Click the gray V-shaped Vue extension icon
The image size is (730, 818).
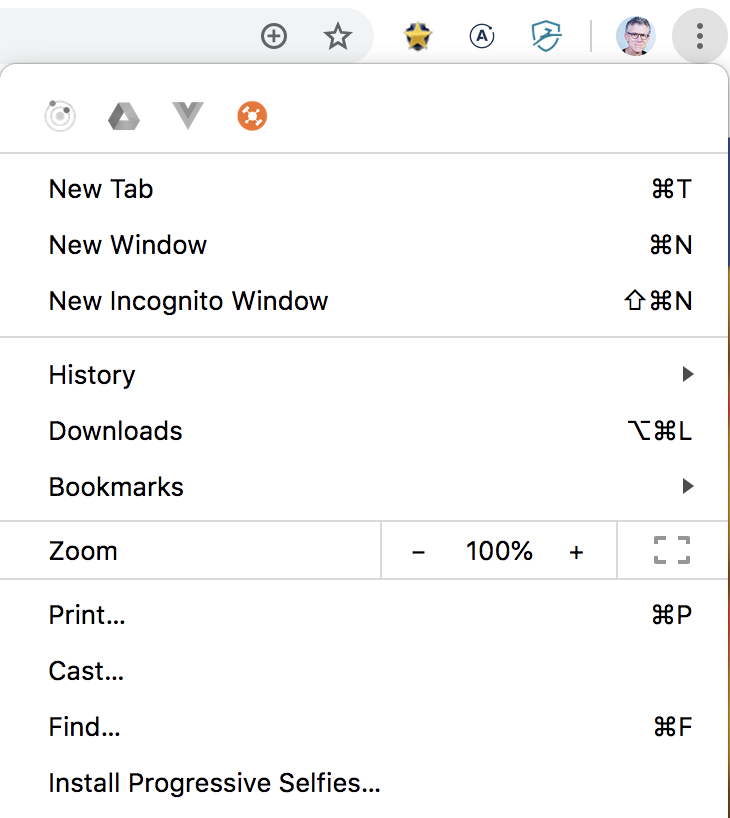[188, 116]
